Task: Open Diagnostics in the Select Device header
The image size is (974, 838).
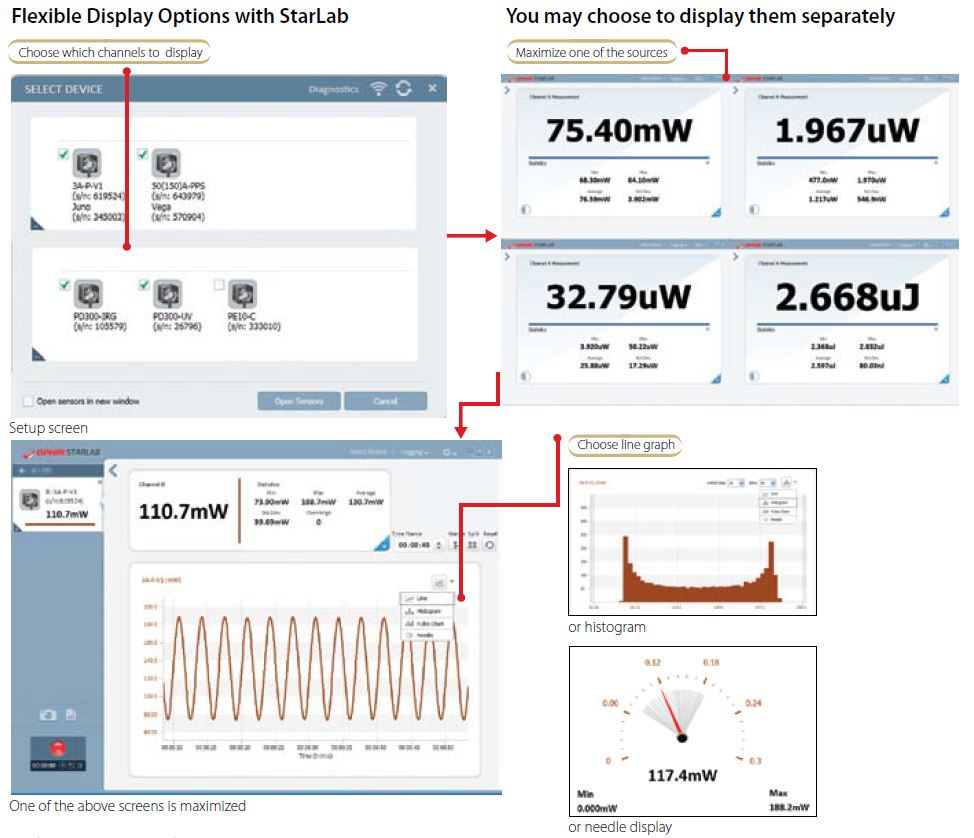Action: tap(334, 89)
